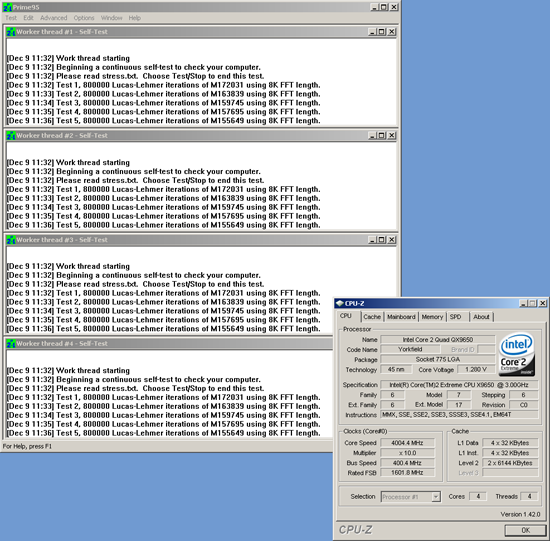Click the Revision value C0
Image resolution: width=550 pixels, height=541 pixels.
point(523,405)
